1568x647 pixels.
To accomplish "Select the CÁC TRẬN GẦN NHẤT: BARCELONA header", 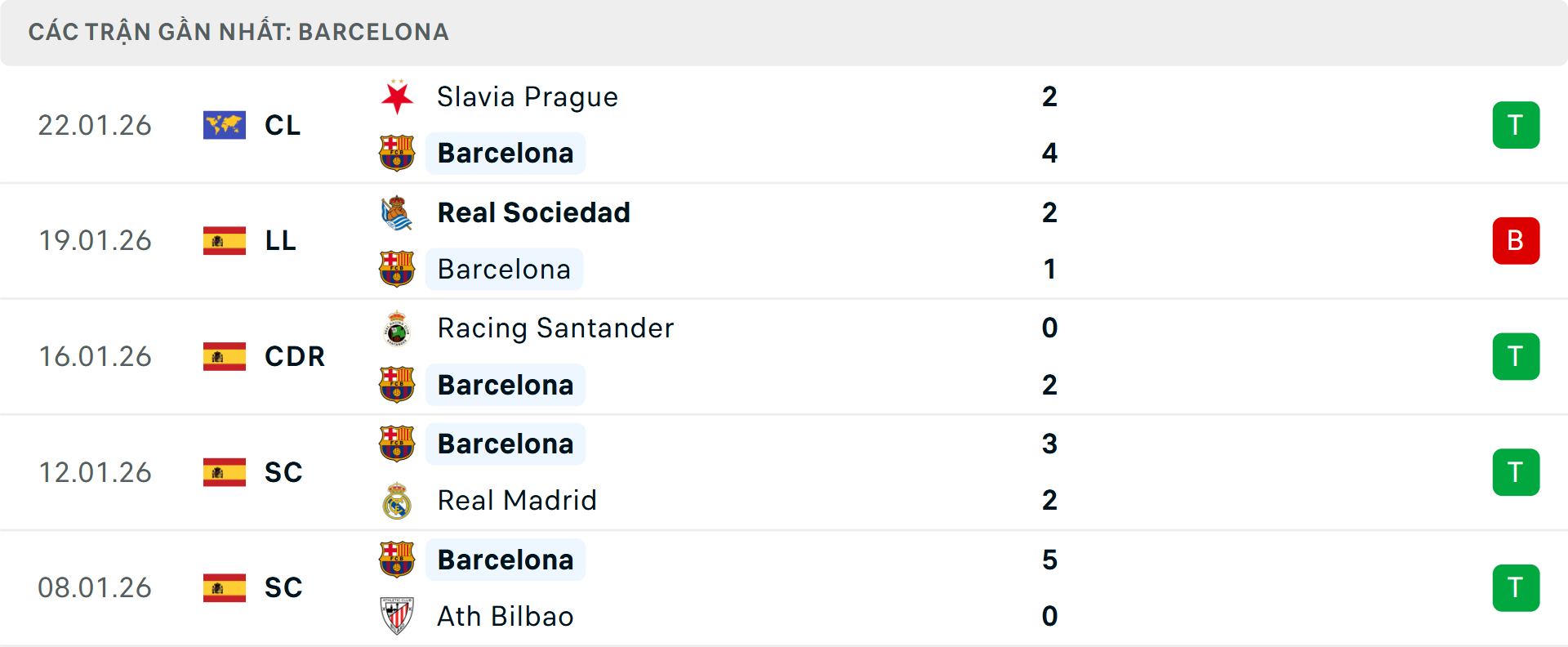I will click(239, 32).
